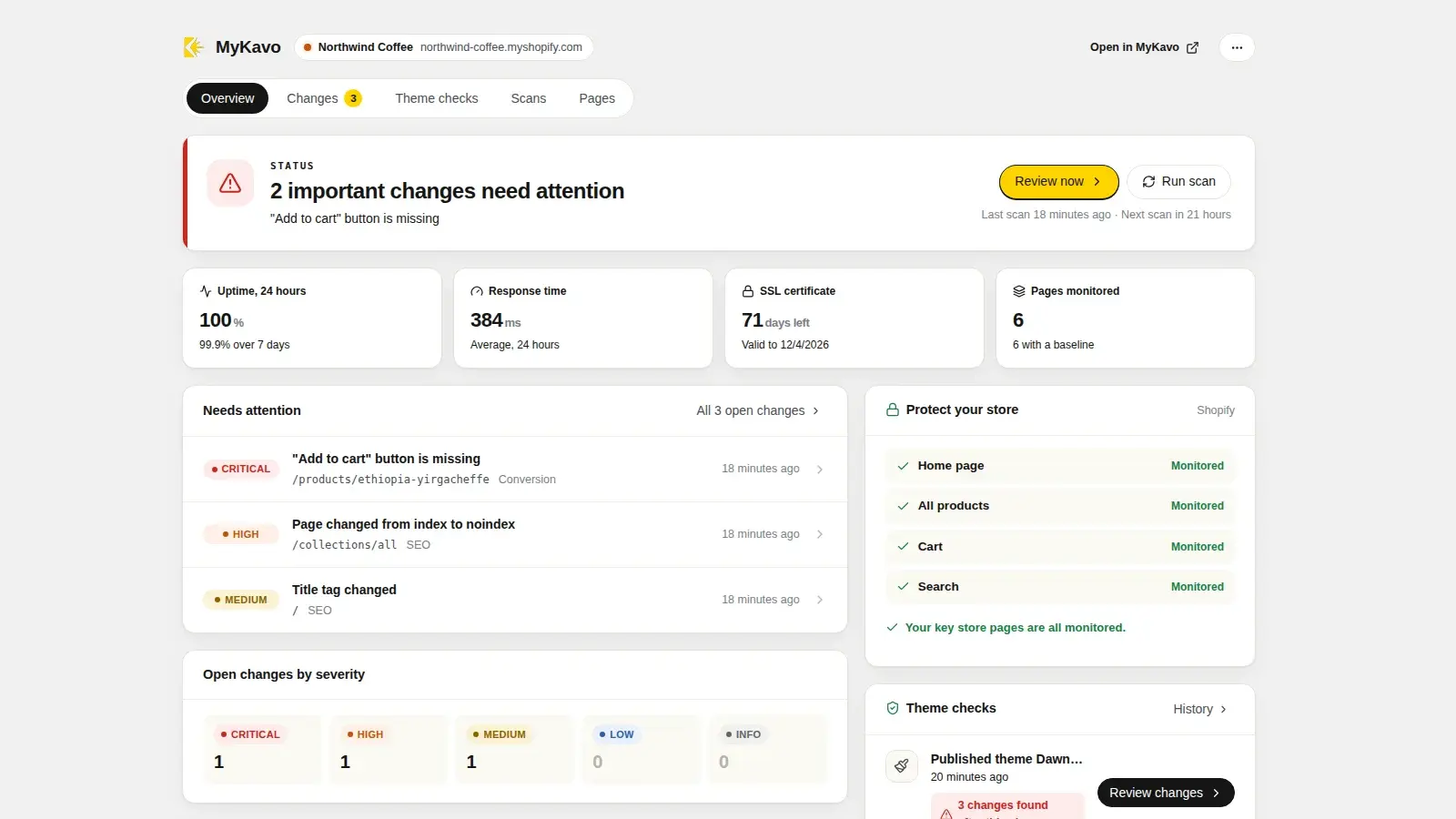The height and width of the screenshot is (819, 1456).
Task: Click the Uptime 100% metric value
Action: point(221,320)
